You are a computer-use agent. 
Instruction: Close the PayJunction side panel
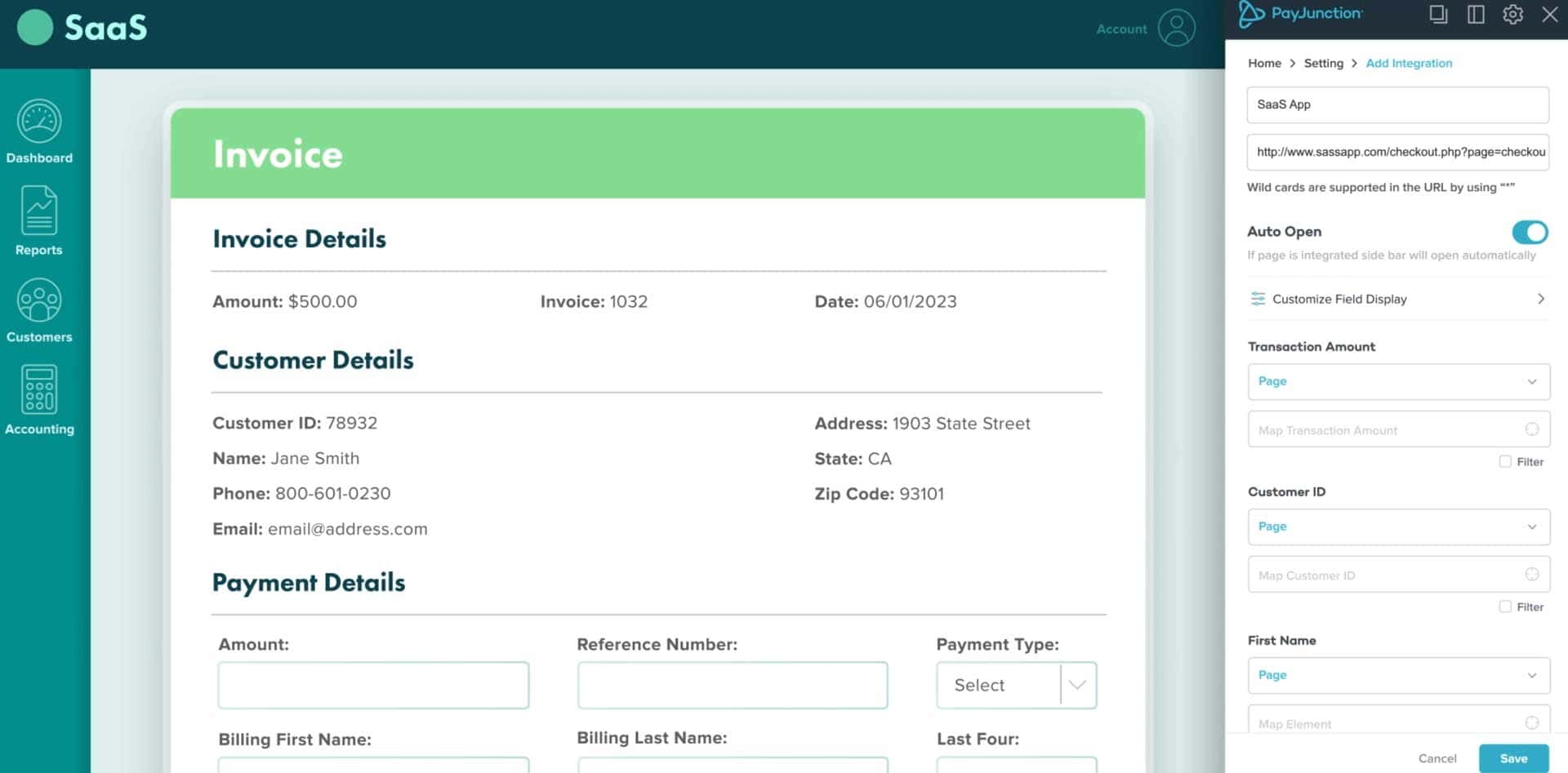(x=1549, y=14)
